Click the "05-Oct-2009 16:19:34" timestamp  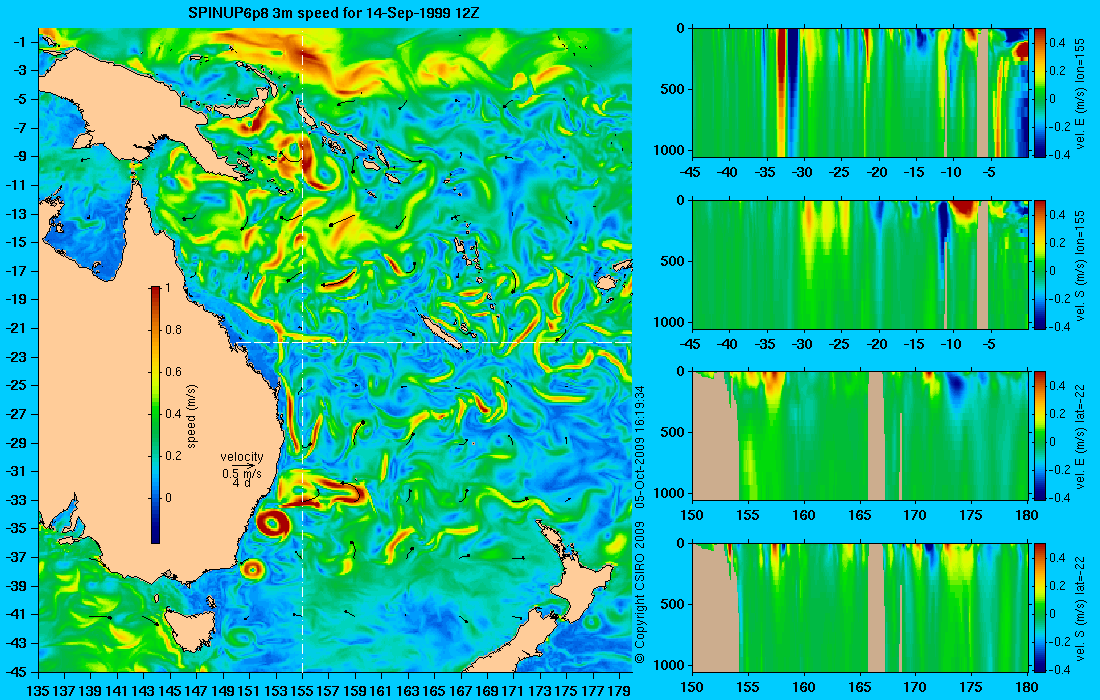(640, 445)
